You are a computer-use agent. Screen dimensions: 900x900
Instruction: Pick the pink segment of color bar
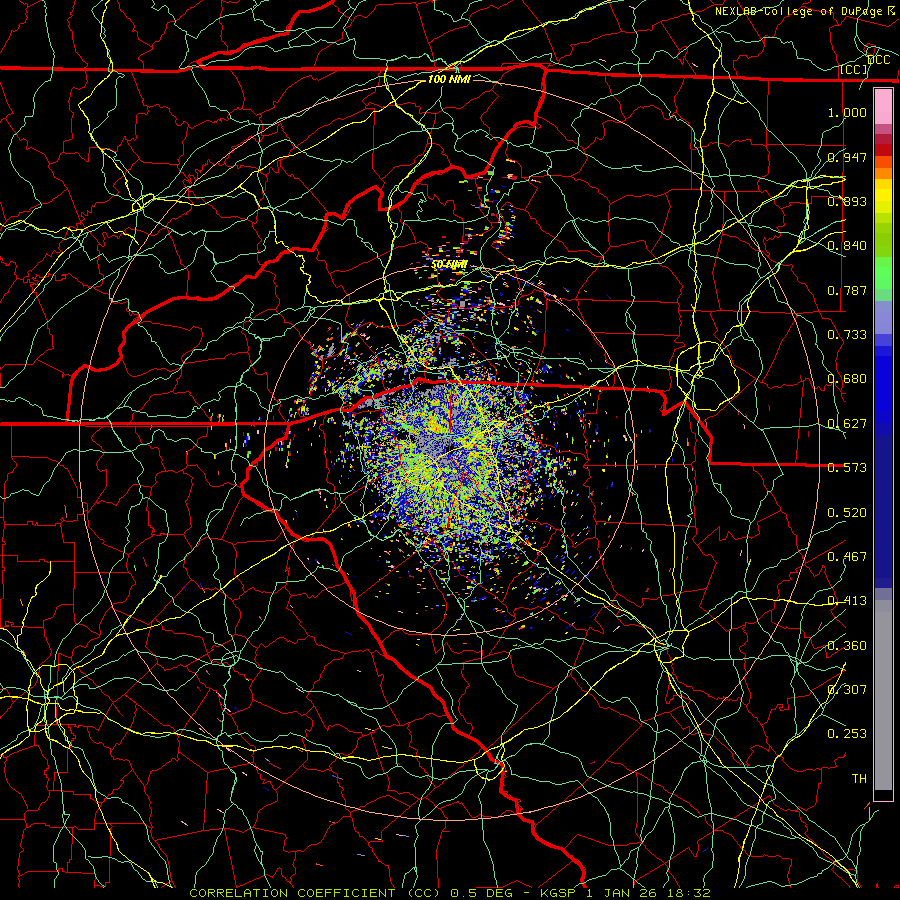pos(883,106)
